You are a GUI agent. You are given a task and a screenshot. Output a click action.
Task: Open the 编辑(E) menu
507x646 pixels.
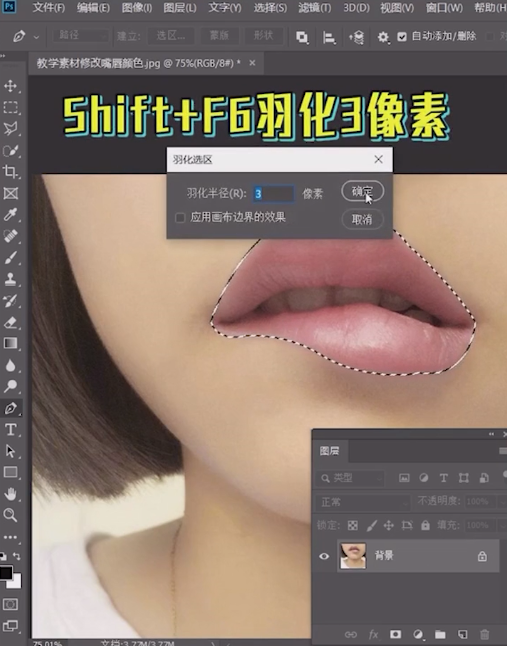[93, 8]
